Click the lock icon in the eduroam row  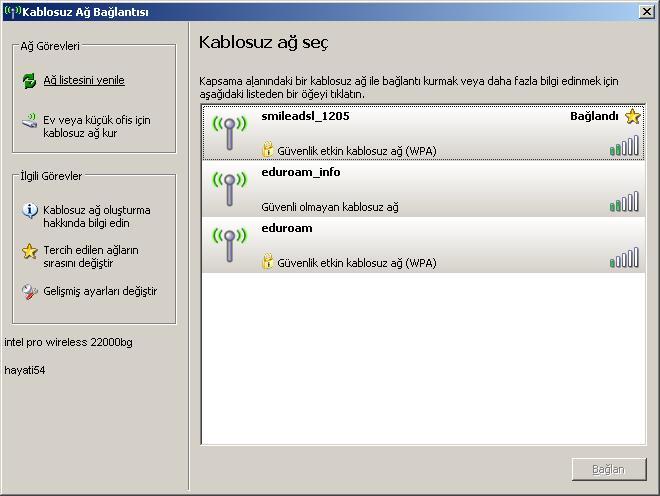[267, 261]
